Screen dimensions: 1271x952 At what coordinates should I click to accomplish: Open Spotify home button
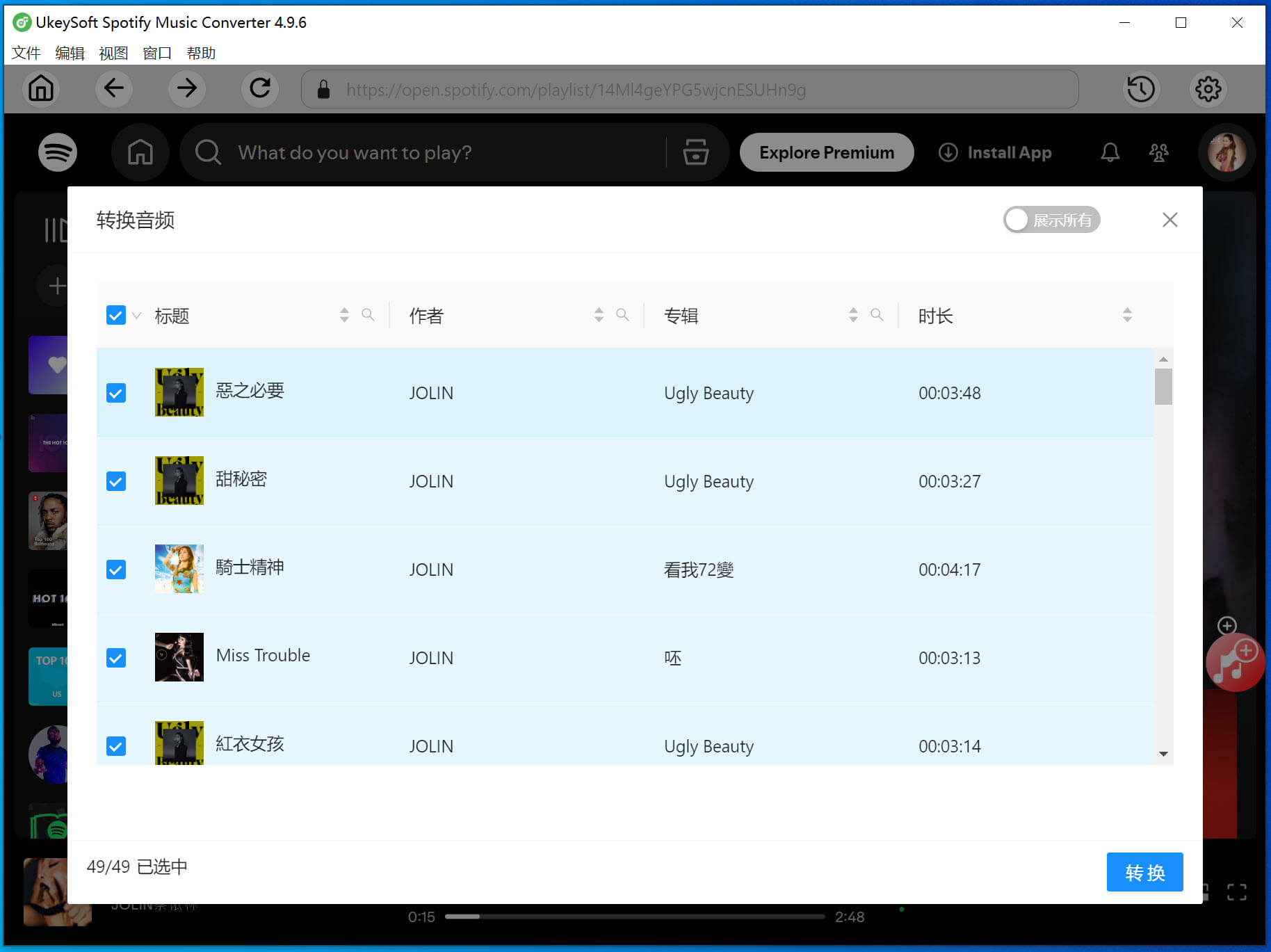point(140,152)
